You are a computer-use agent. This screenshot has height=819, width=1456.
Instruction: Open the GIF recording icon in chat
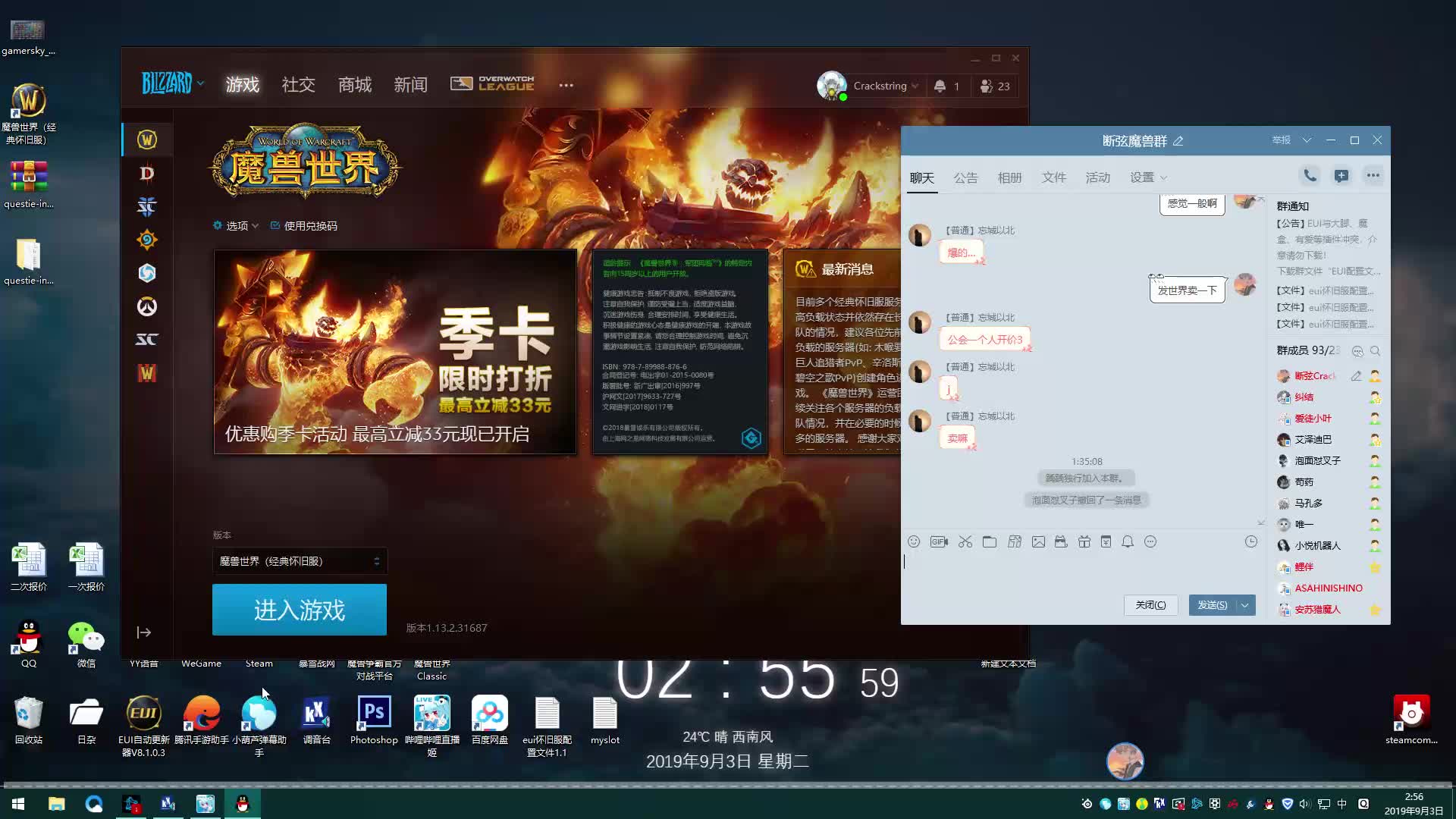[939, 541]
